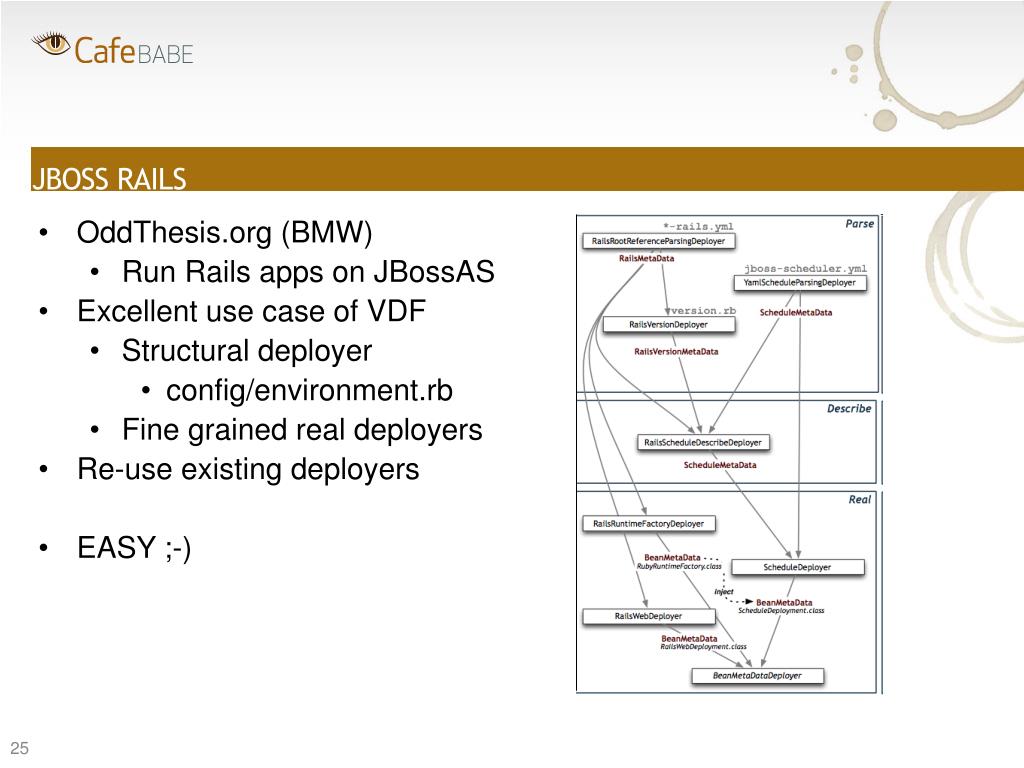Click the 'Real' stage label
Image resolution: width=1024 pixels, height=768 pixels.
pyautogui.click(x=860, y=500)
